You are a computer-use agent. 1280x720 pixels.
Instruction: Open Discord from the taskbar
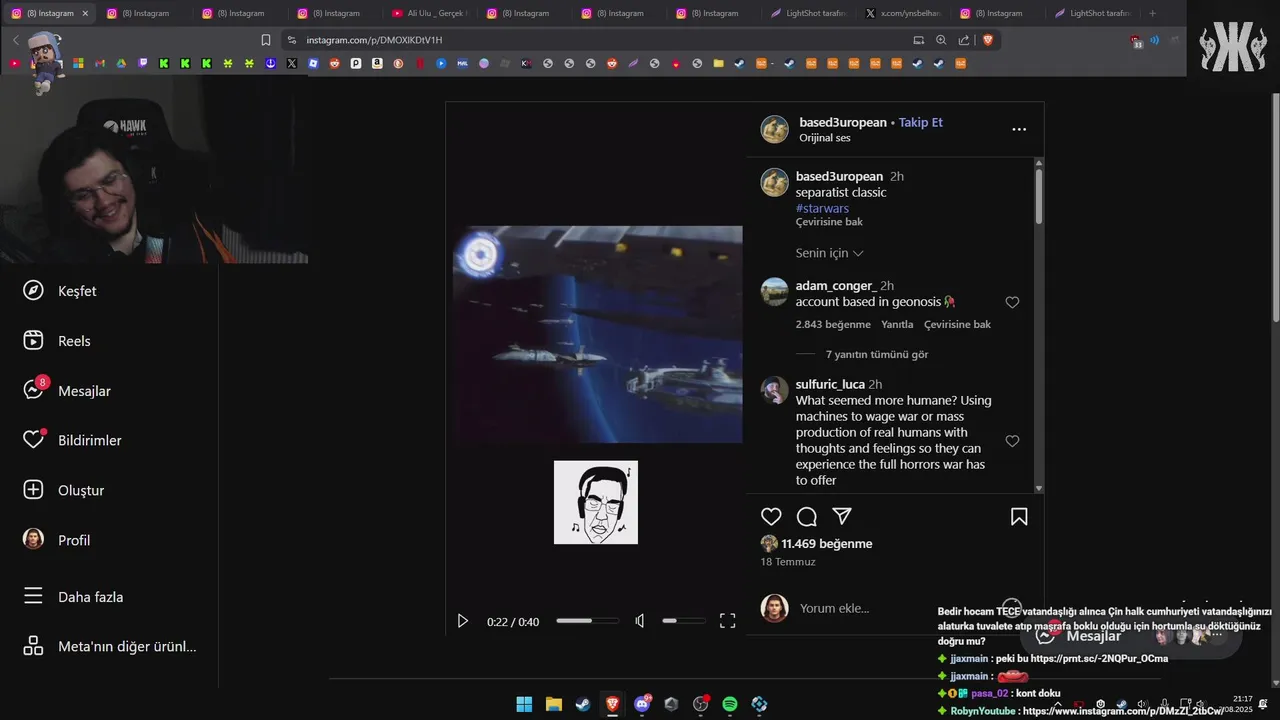coord(642,704)
